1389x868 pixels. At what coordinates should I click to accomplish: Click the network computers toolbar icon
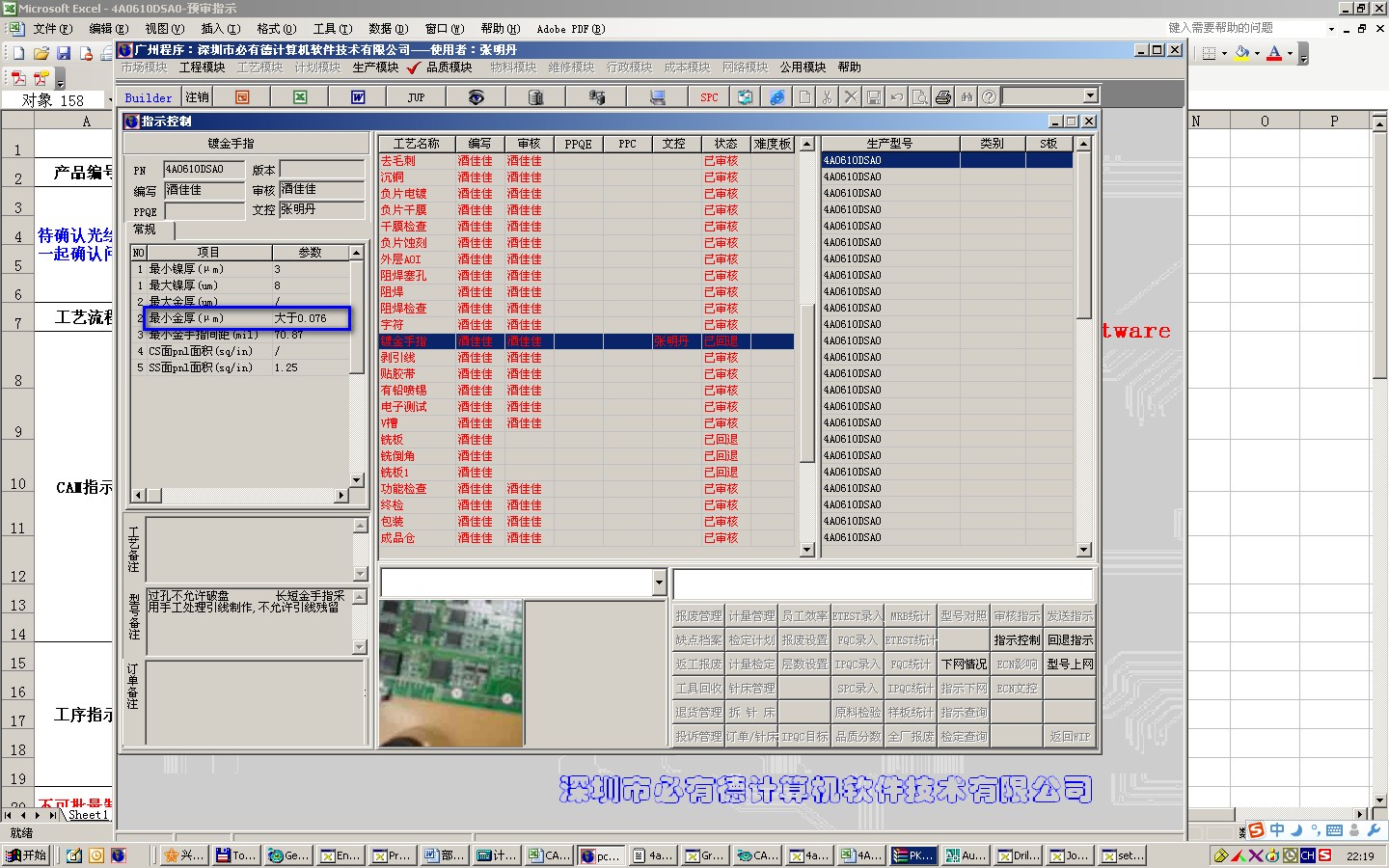597,97
